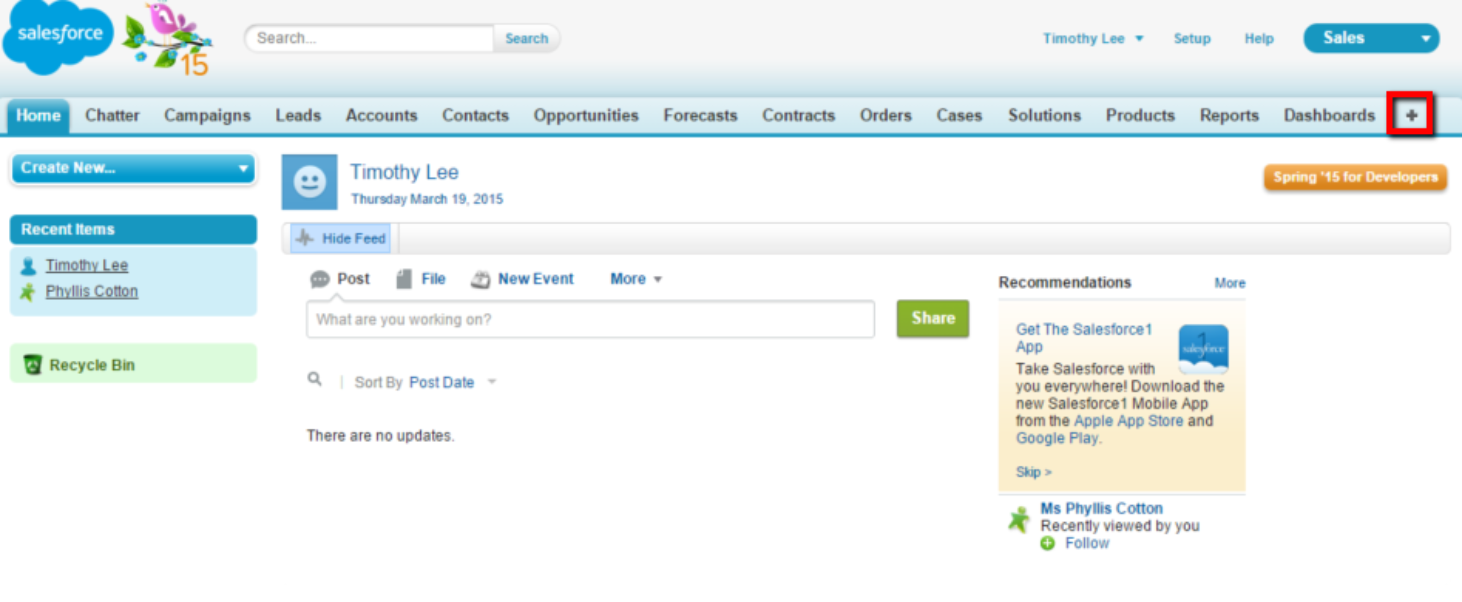Click the Thursday March 19, 2015 date text
This screenshot has width=1462, height=602.
[x=427, y=199]
